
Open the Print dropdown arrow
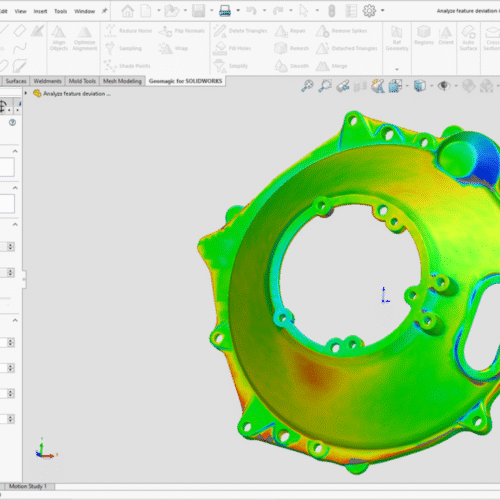(238, 11)
